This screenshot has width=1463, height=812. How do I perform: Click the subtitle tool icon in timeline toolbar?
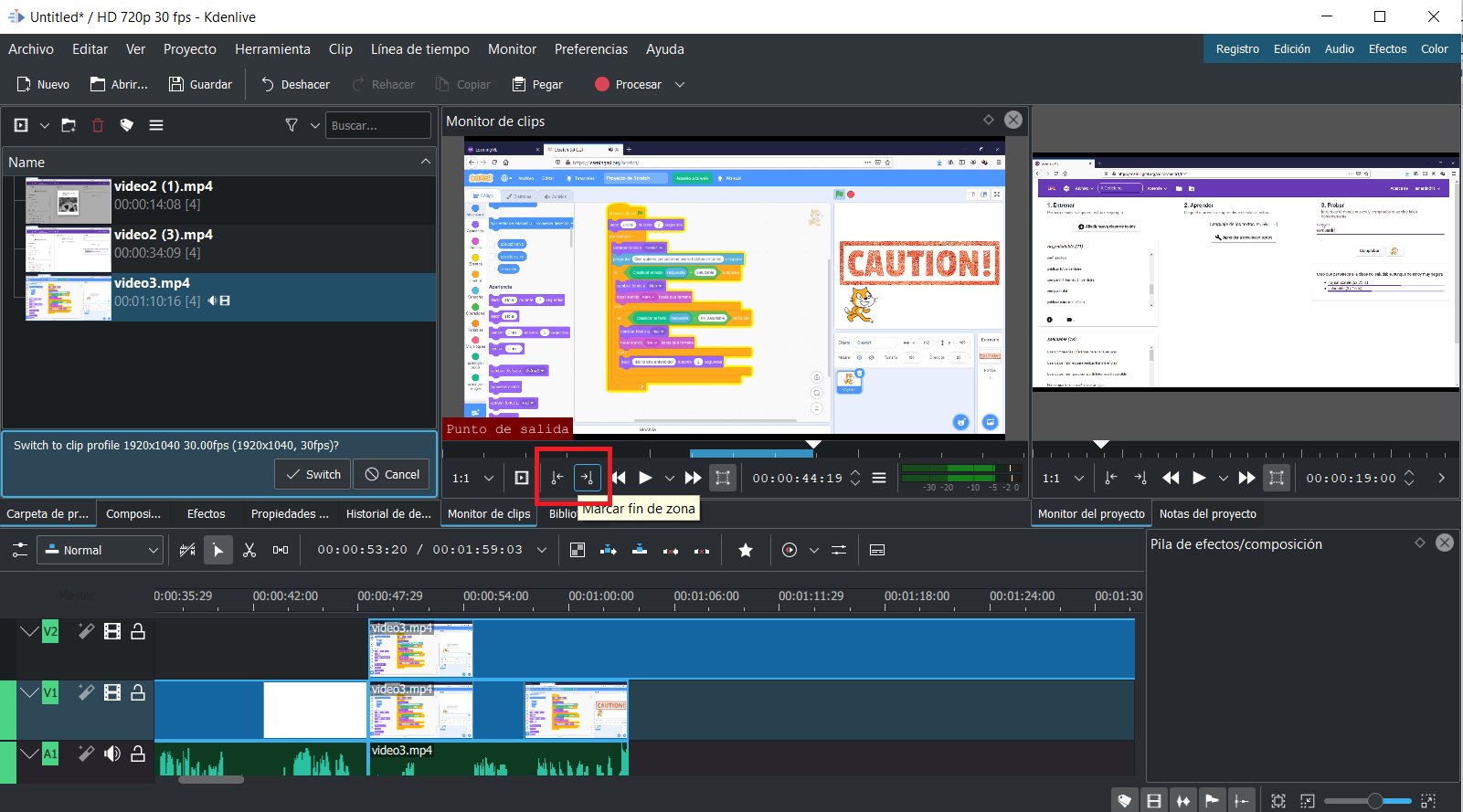(877, 550)
